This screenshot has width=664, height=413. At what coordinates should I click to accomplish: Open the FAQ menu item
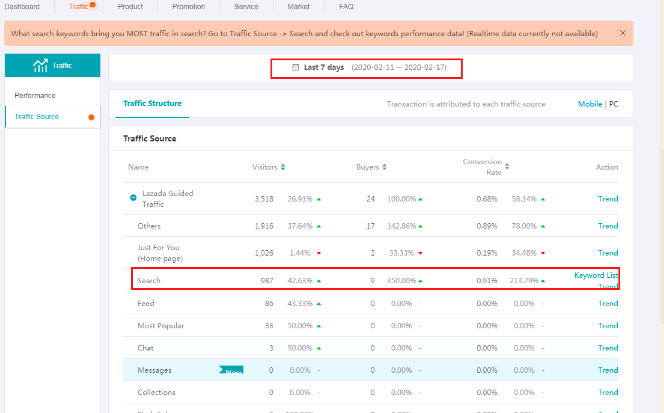point(346,6)
